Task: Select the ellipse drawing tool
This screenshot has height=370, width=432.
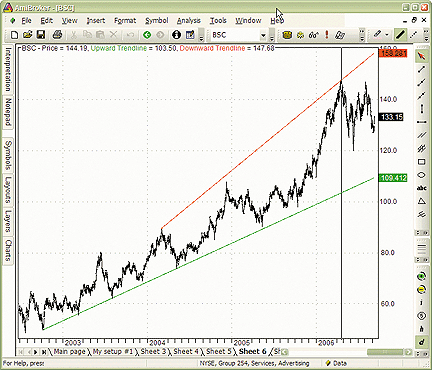Action: [x=422, y=175]
